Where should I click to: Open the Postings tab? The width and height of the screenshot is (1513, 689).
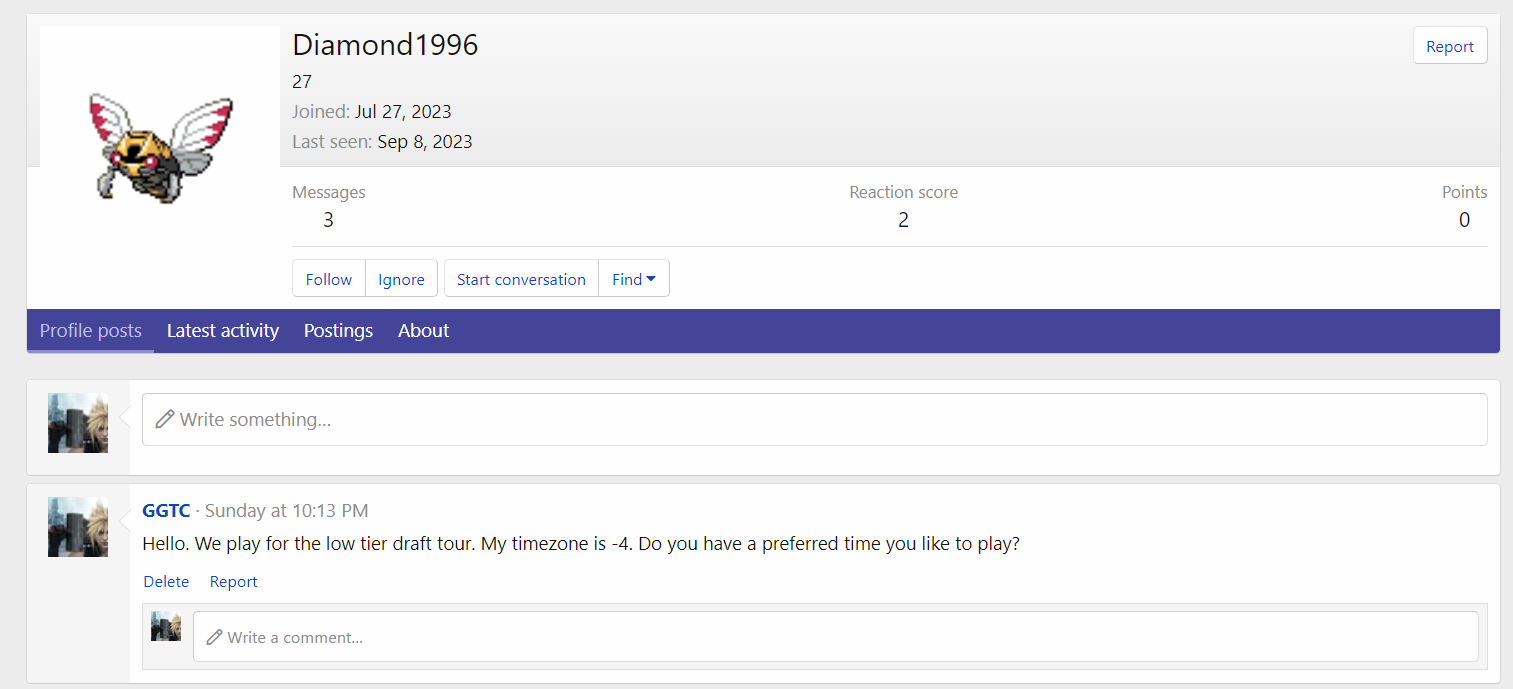338,331
